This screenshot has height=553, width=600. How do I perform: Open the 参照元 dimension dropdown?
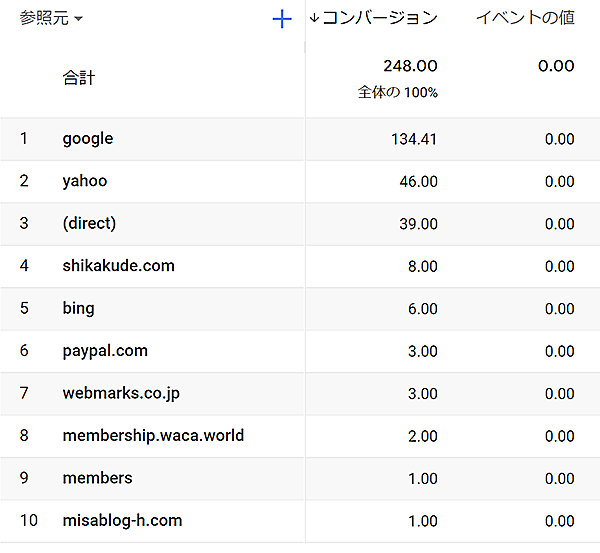51,18
